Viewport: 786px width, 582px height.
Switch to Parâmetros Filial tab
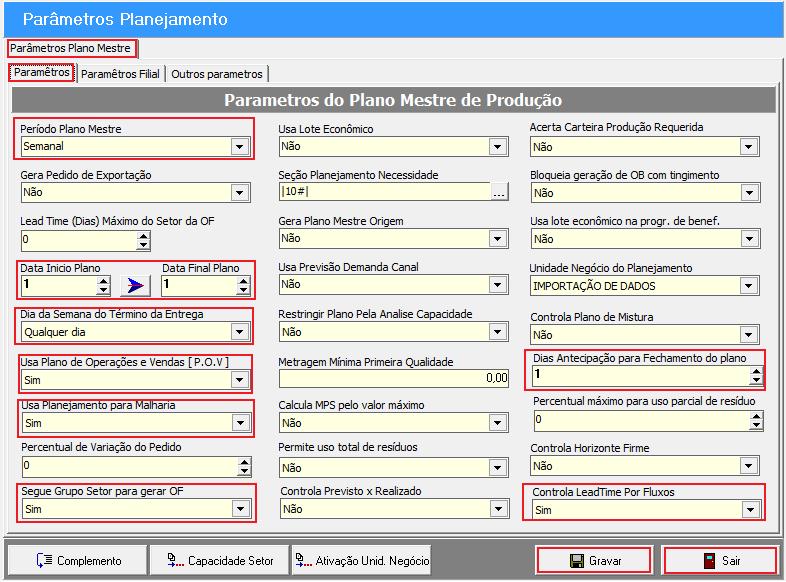[122, 74]
